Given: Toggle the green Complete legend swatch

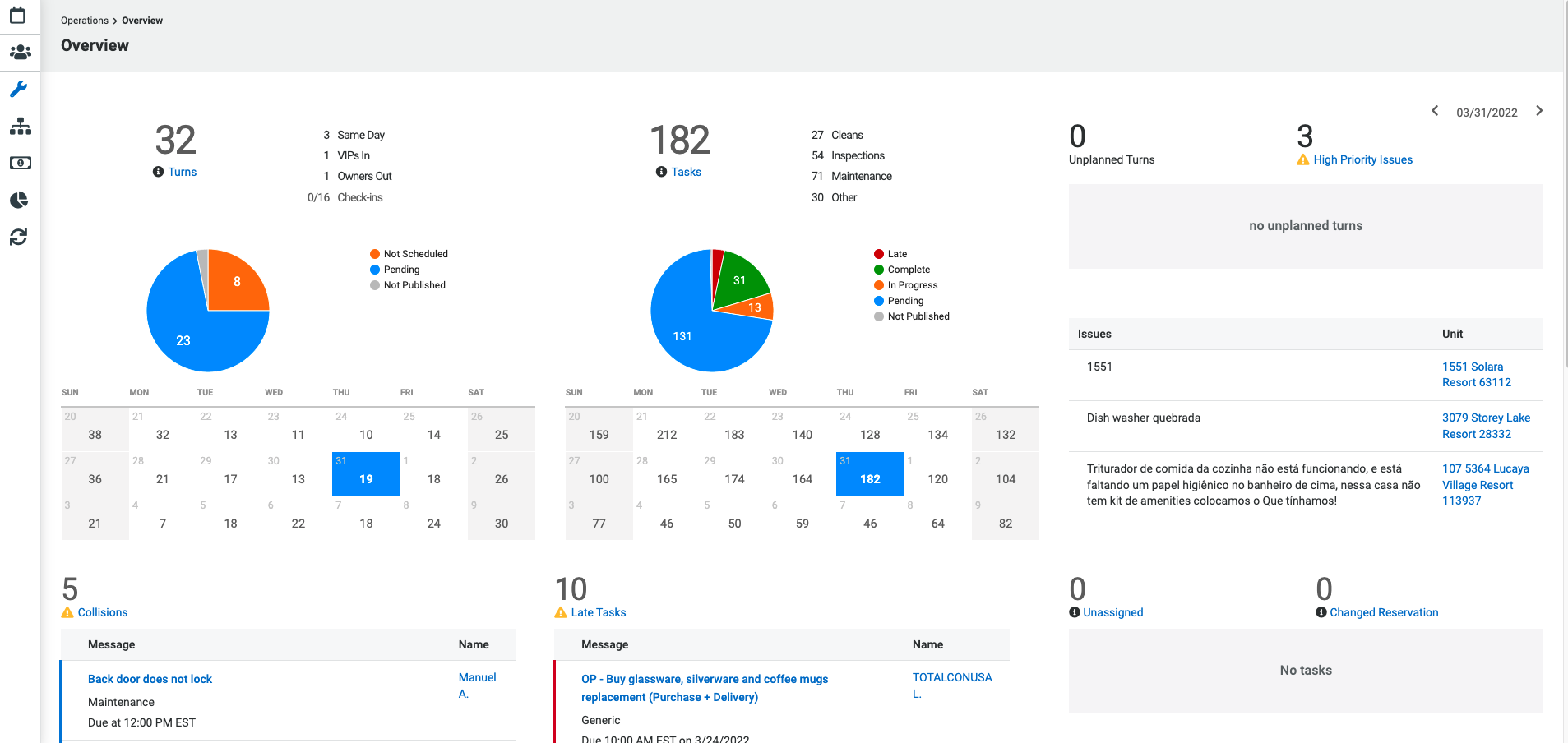Looking at the screenshot, I should [x=879, y=270].
